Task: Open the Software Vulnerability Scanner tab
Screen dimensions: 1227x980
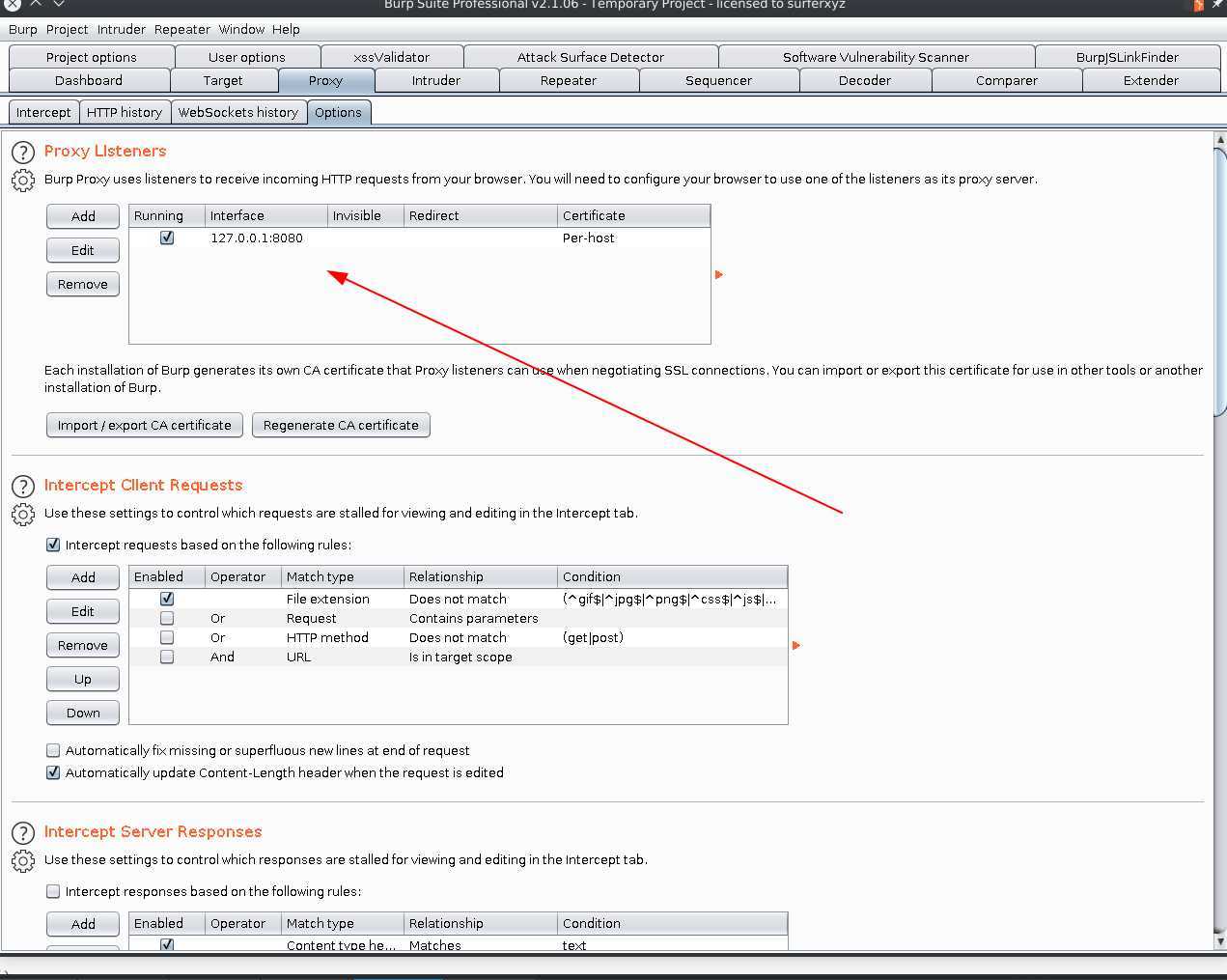Action: (876, 57)
